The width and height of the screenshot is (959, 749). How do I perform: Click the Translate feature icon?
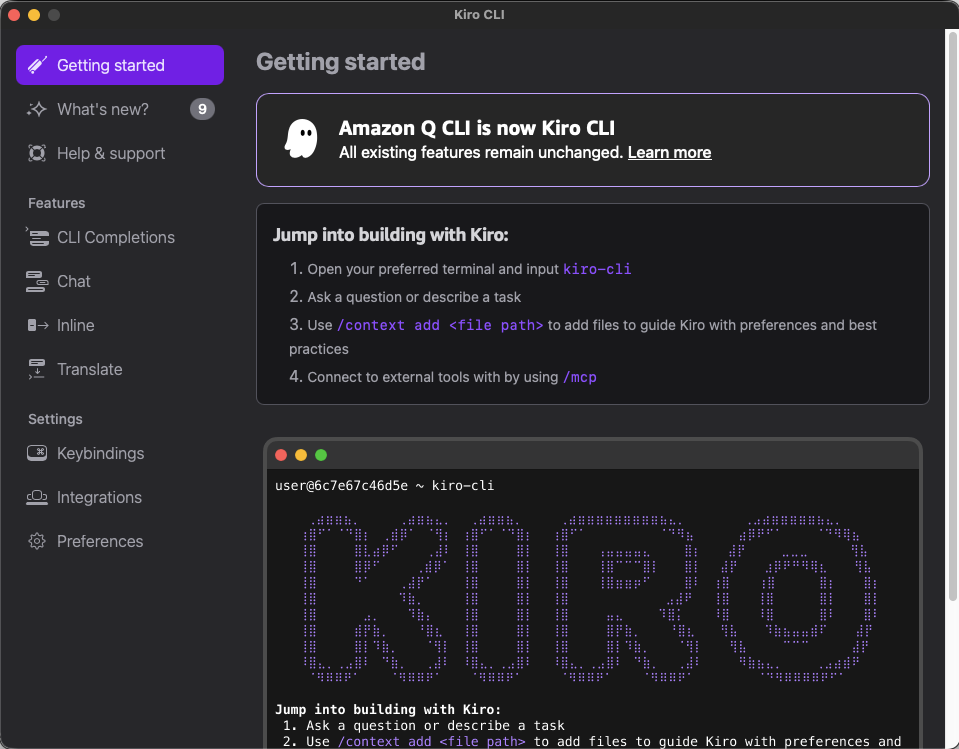pos(37,369)
